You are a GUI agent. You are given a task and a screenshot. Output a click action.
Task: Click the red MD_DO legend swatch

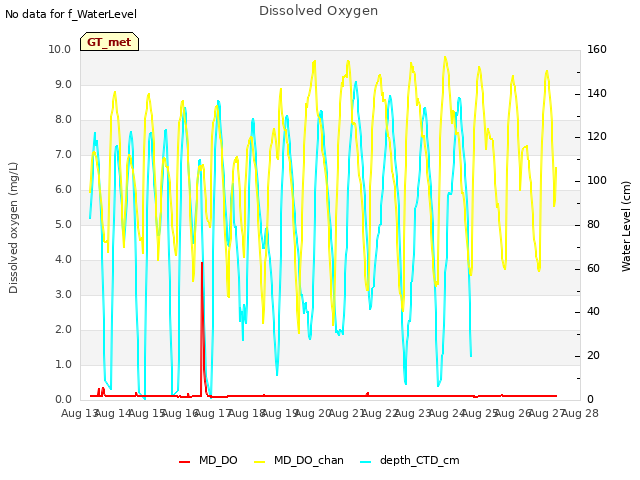click(184, 461)
